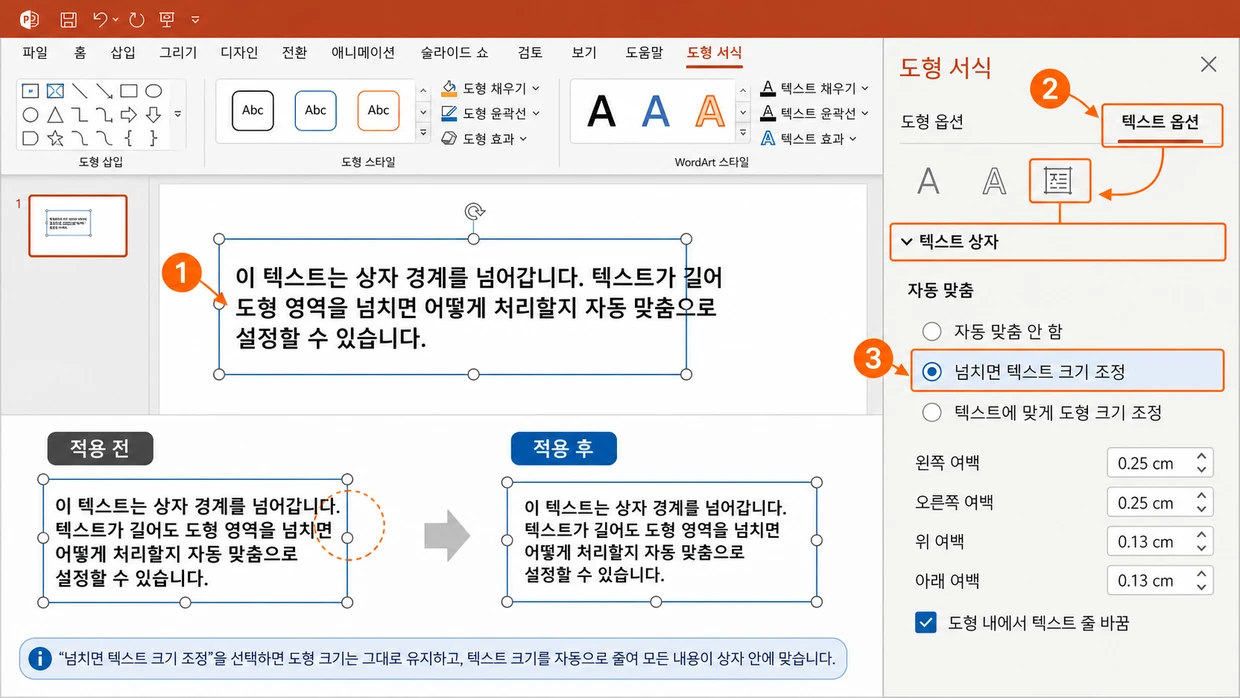Select the down block arrow shape
1240x698 pixels.
pyautogui.click(x=153, y=114)
